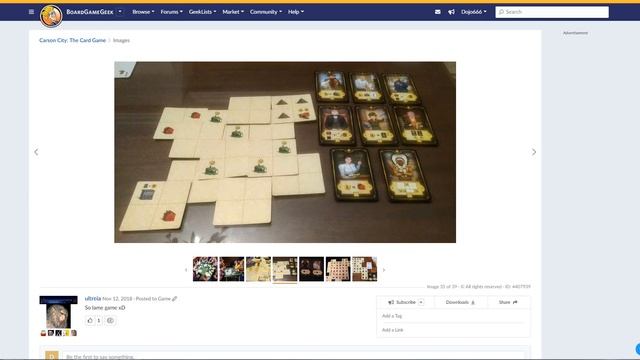The height and width of the screenshot is (360, 640).
Task: Select the currently highlighted fourth thumbnail
Action: pos(285,269)
